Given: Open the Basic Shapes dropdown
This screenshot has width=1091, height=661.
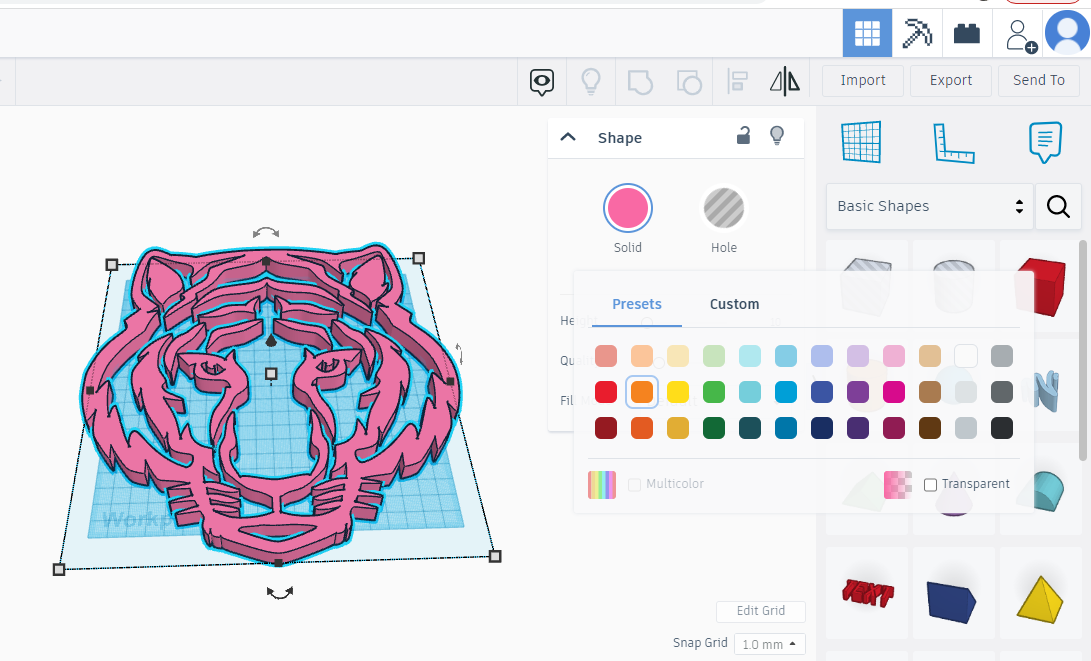Looking at the screenshot, I should click(929, 206).
